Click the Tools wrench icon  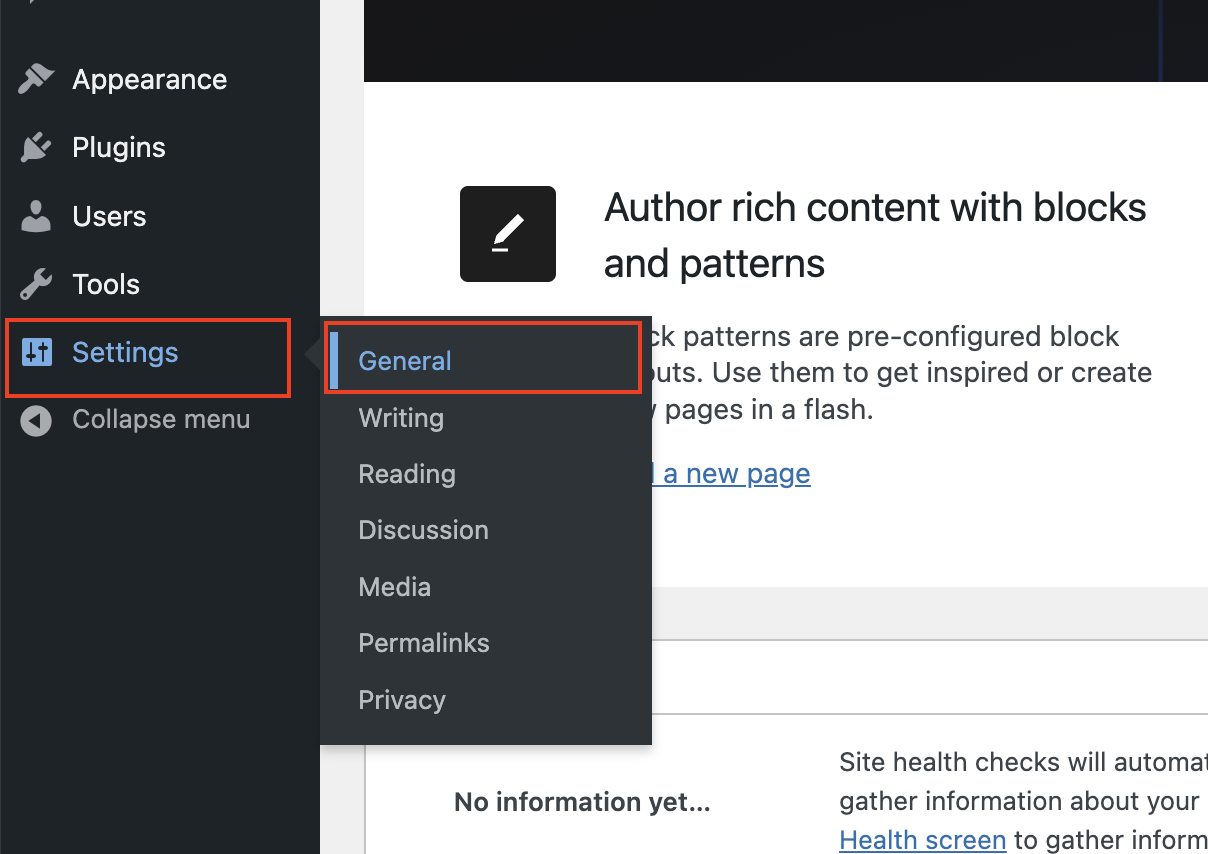pyautogui.click(x=36, y=285)
